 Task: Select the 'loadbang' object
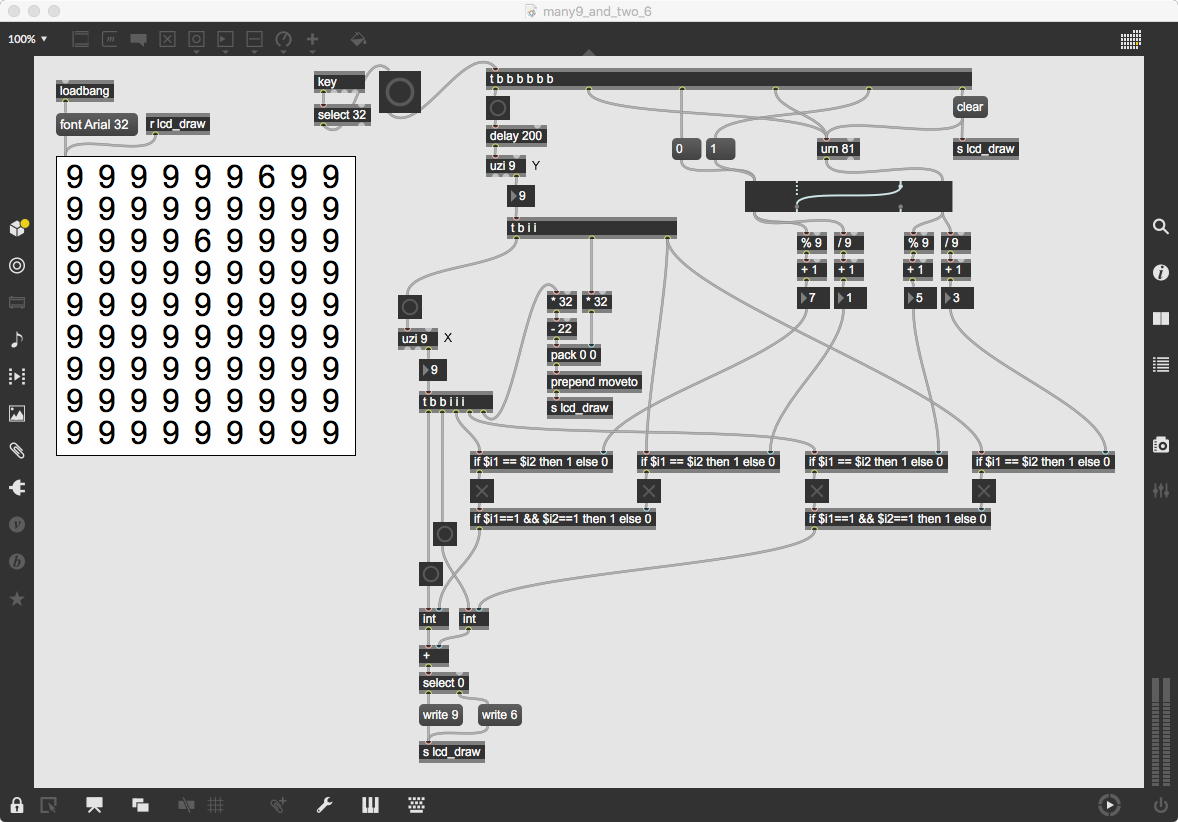pyautogui.click(x=85, y=91)
